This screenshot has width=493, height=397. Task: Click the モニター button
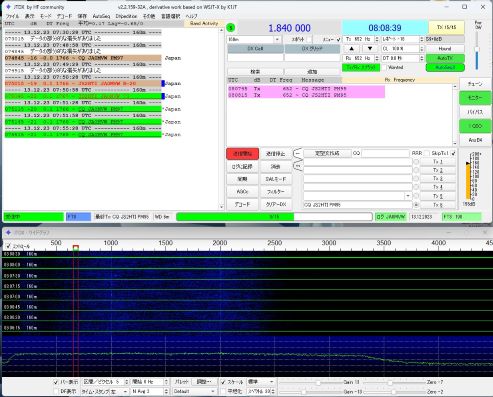click(475, 98)
